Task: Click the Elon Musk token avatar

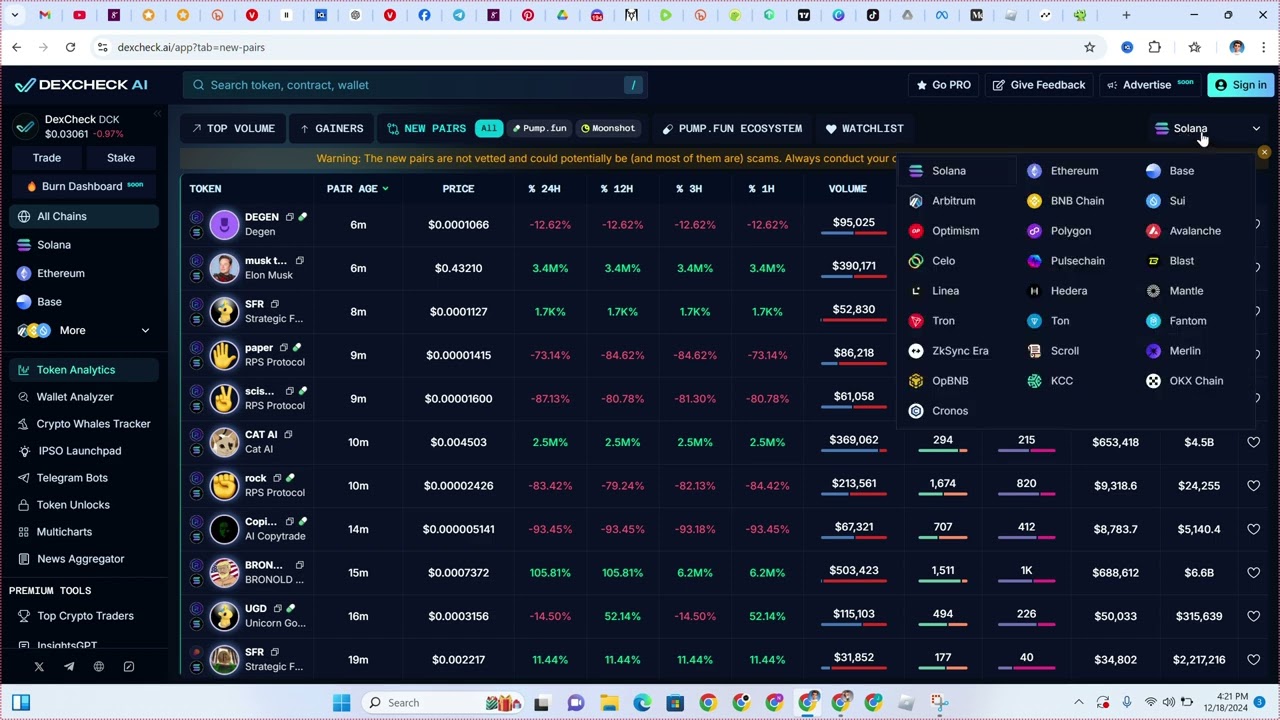Action: 224,268
